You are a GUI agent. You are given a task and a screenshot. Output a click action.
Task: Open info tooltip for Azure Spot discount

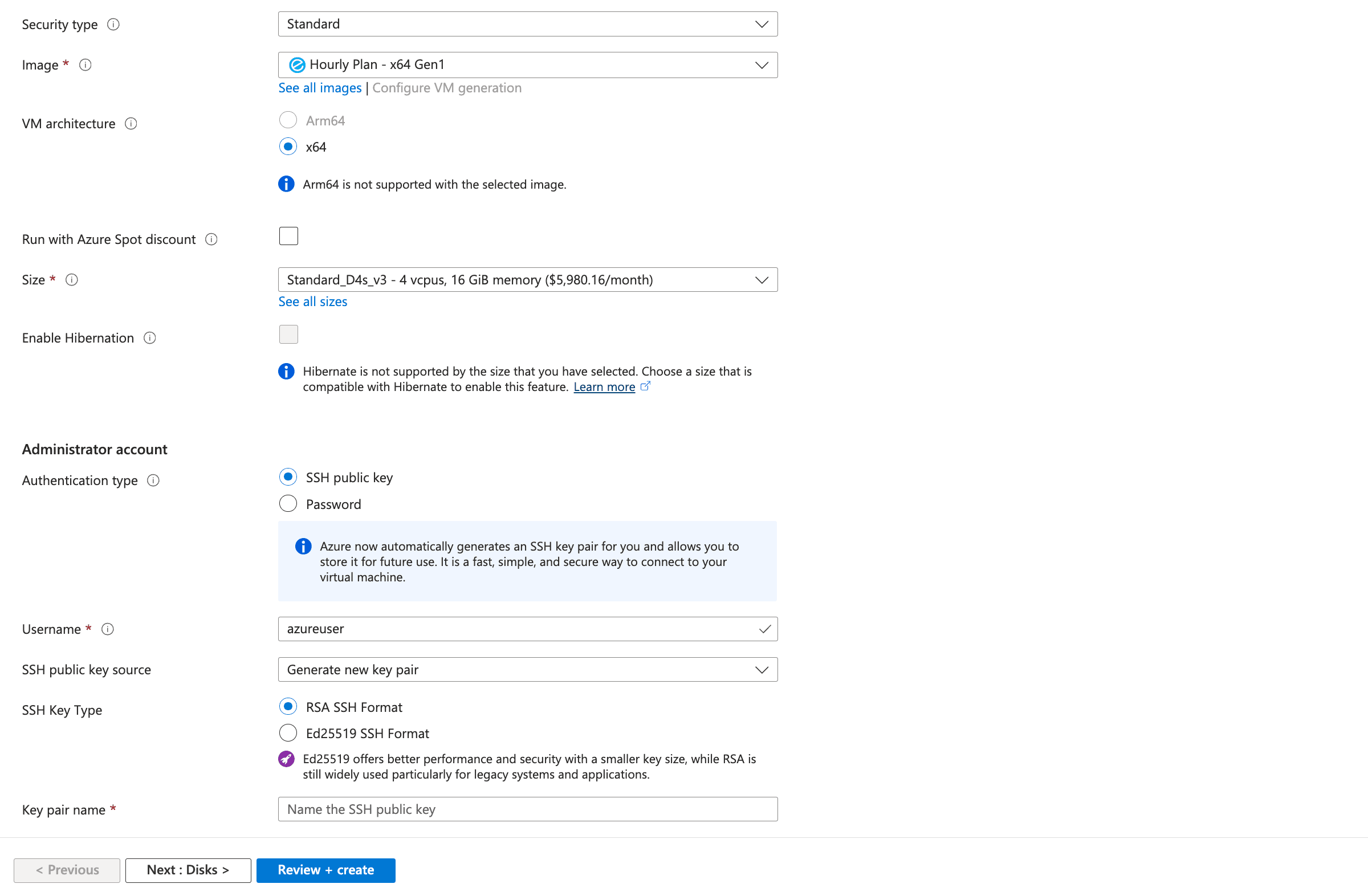pyautogui.click(x=211, y=239)
